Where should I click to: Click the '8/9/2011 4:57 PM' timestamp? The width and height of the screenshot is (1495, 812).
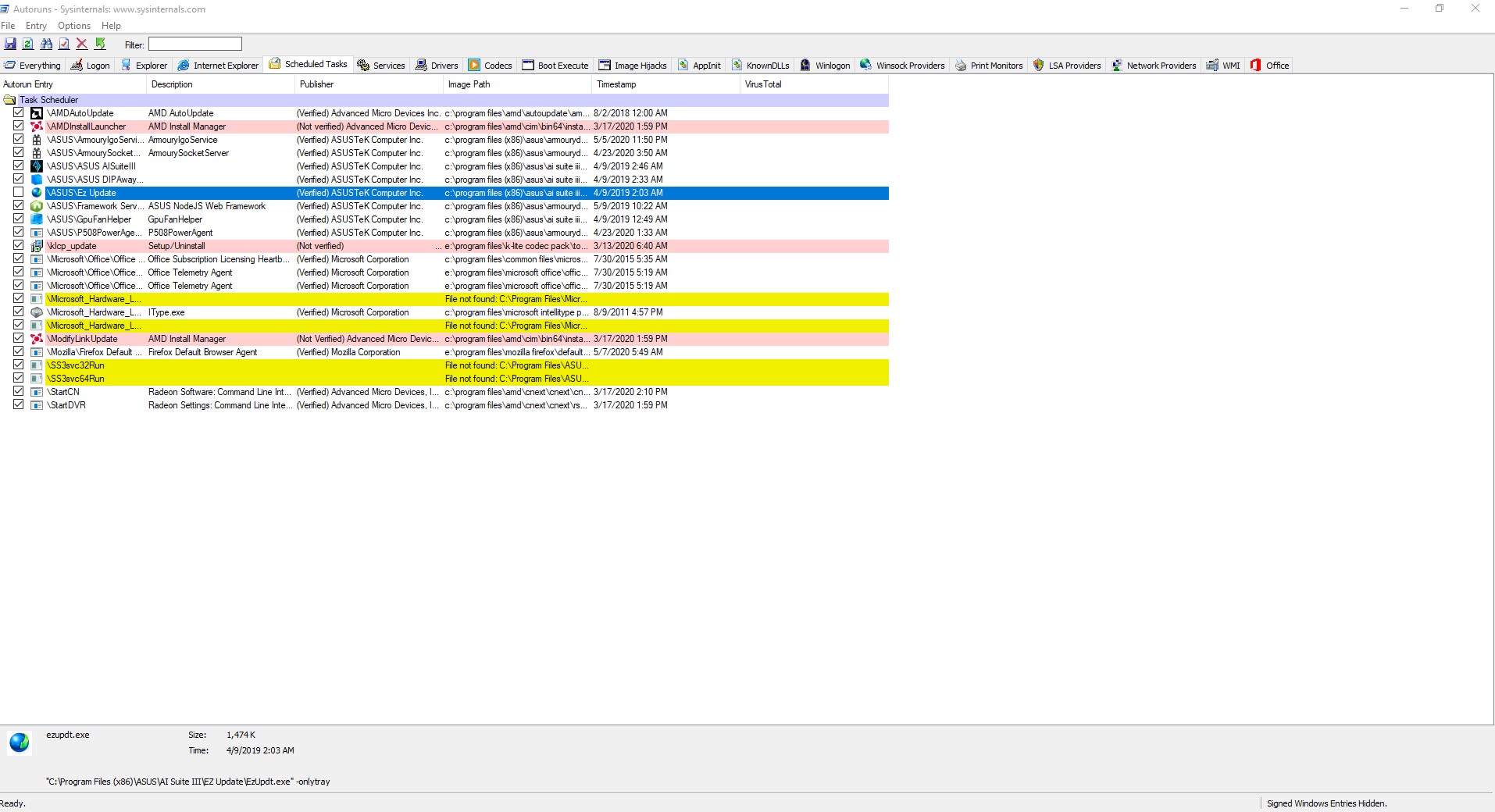628,312
